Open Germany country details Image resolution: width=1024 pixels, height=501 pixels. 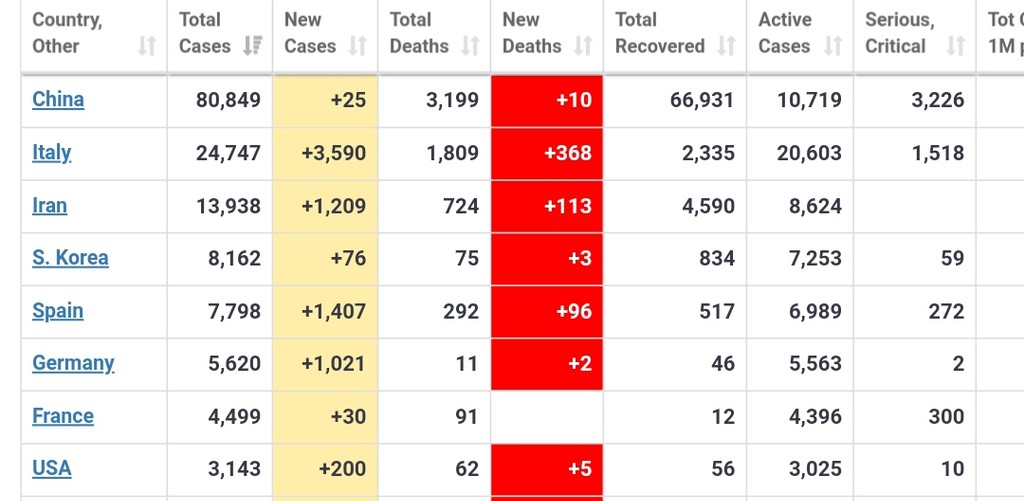pos(73,362)
